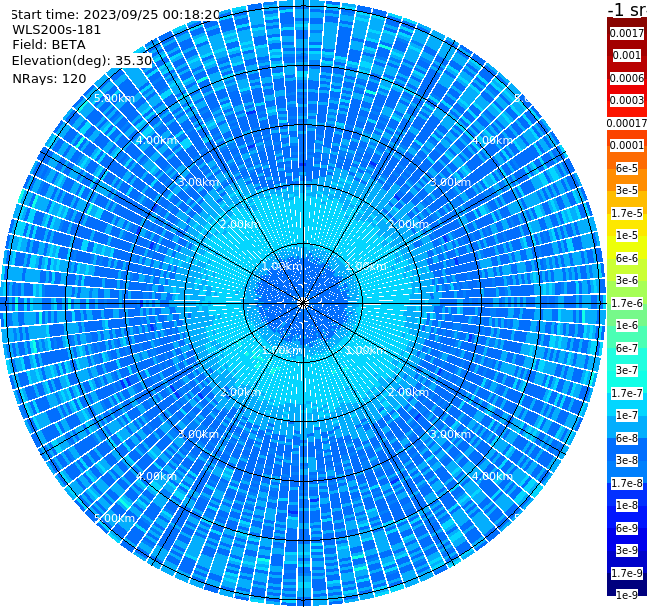Click the 0.001 dark red colorbar label
The height and width of the screenshot is (607, 647).
pos(626,55)
